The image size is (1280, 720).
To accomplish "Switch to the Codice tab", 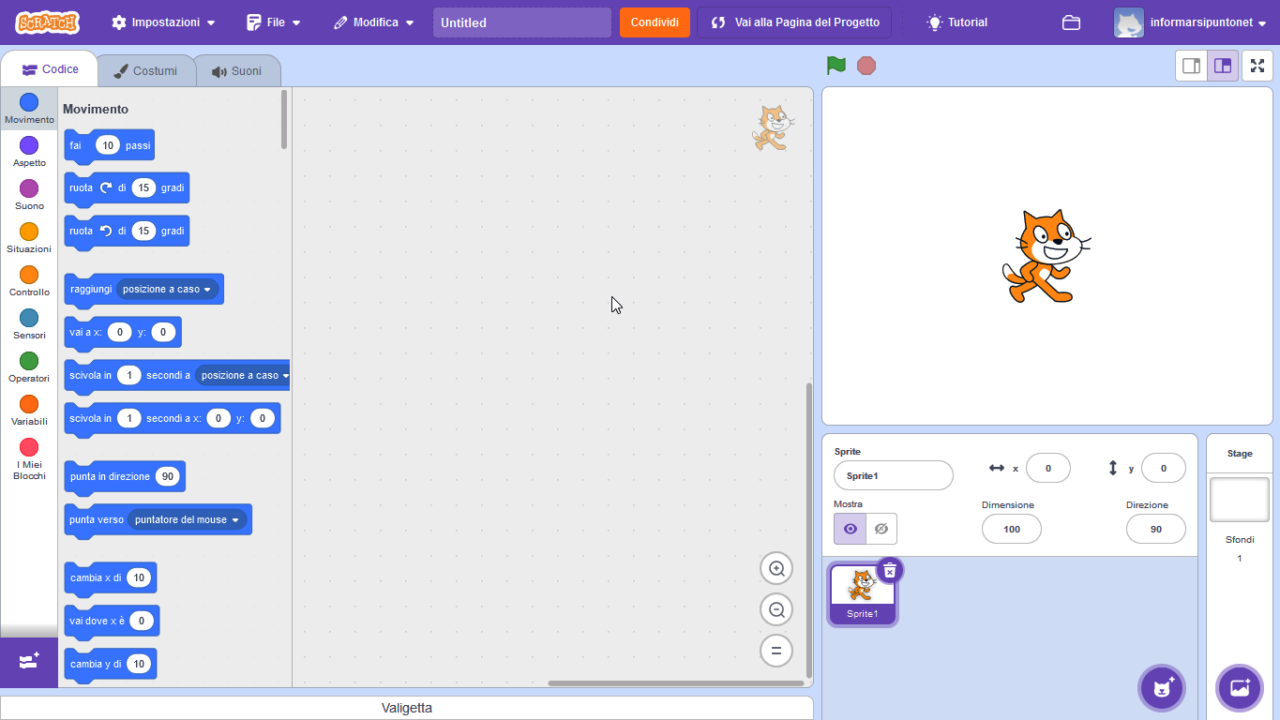I will [50, 70].
